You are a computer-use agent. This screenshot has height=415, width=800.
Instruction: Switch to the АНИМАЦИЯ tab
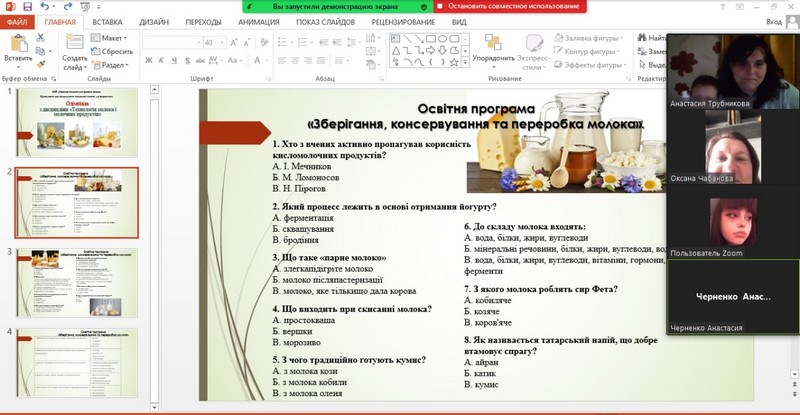coord(259,22)
